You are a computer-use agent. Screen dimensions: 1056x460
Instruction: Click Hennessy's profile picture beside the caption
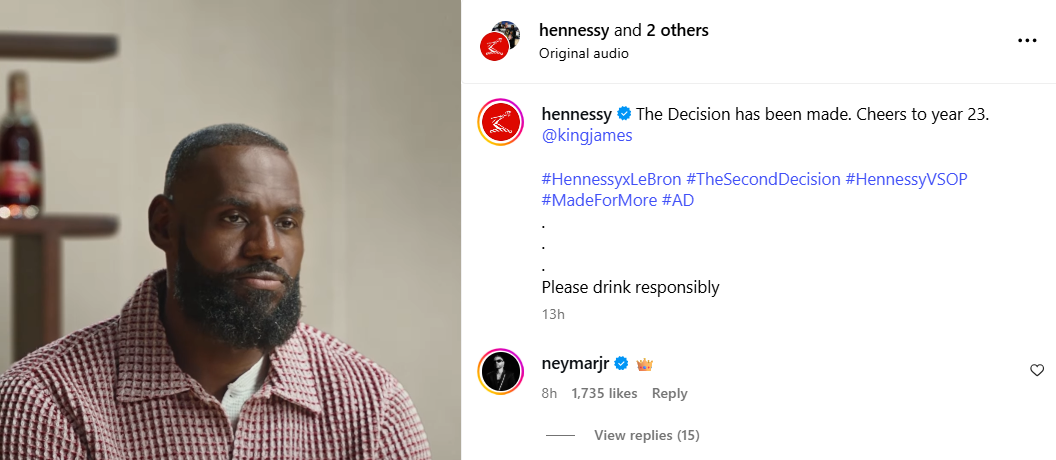[501, 124]
